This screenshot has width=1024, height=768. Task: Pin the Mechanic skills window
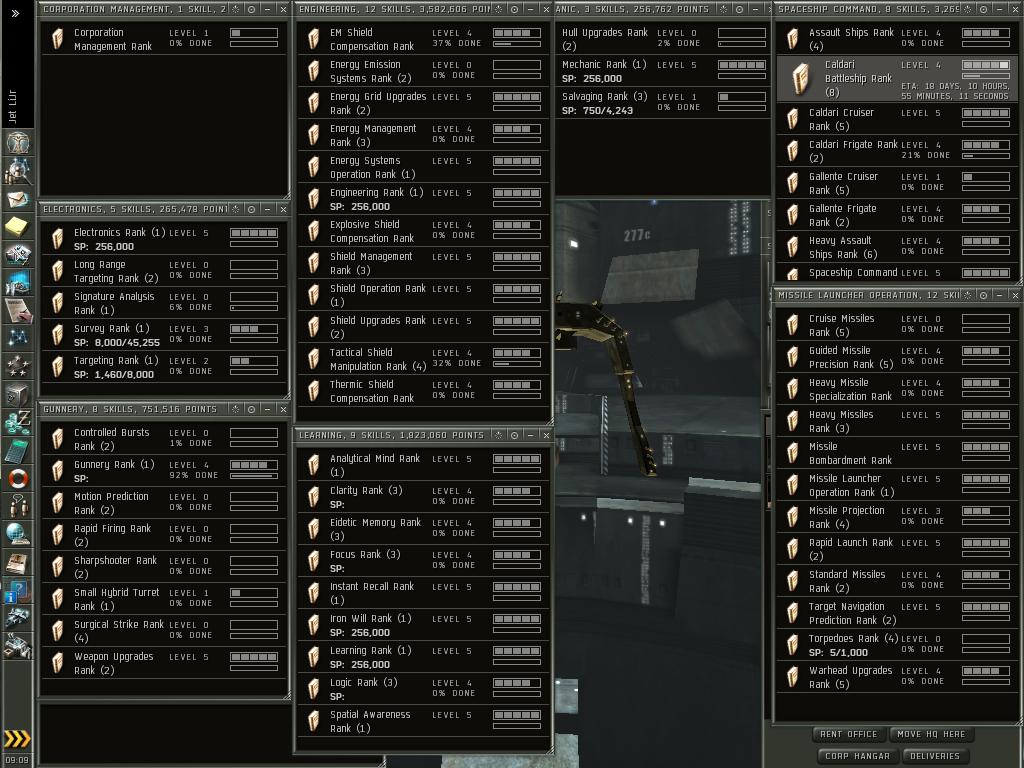pos(724,9)
